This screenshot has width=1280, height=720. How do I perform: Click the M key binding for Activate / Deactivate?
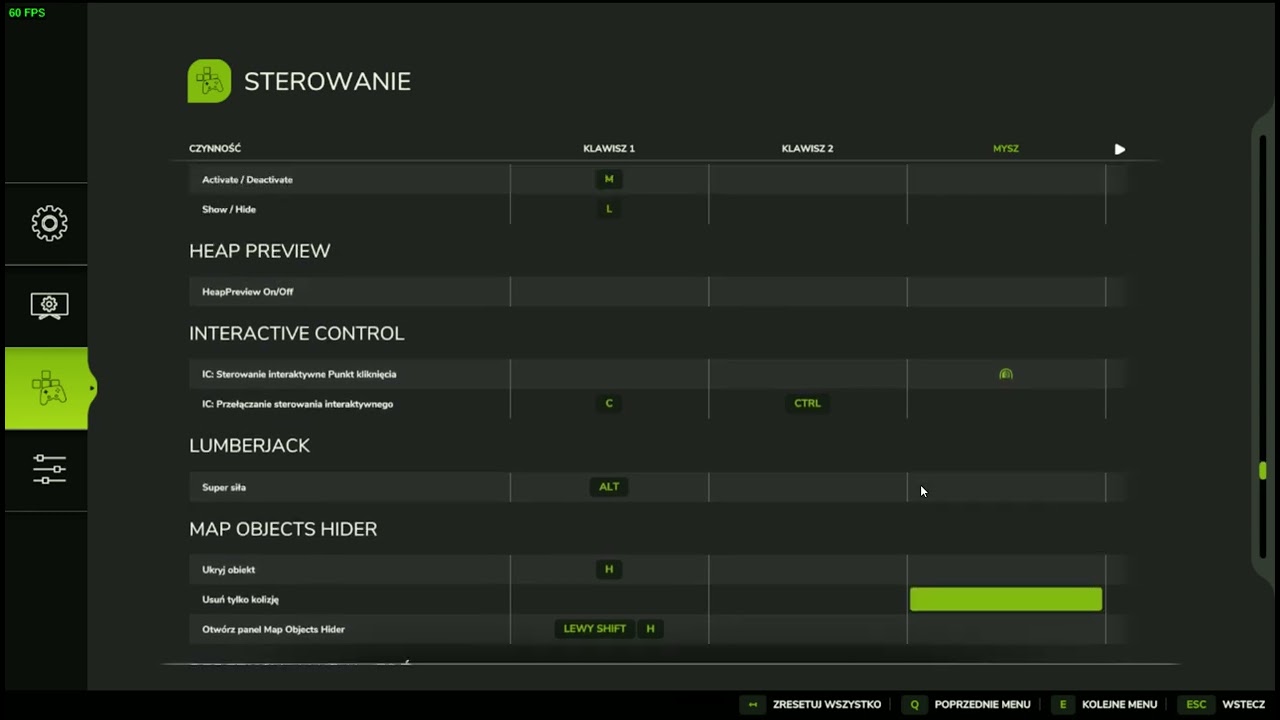click(609, 179)
